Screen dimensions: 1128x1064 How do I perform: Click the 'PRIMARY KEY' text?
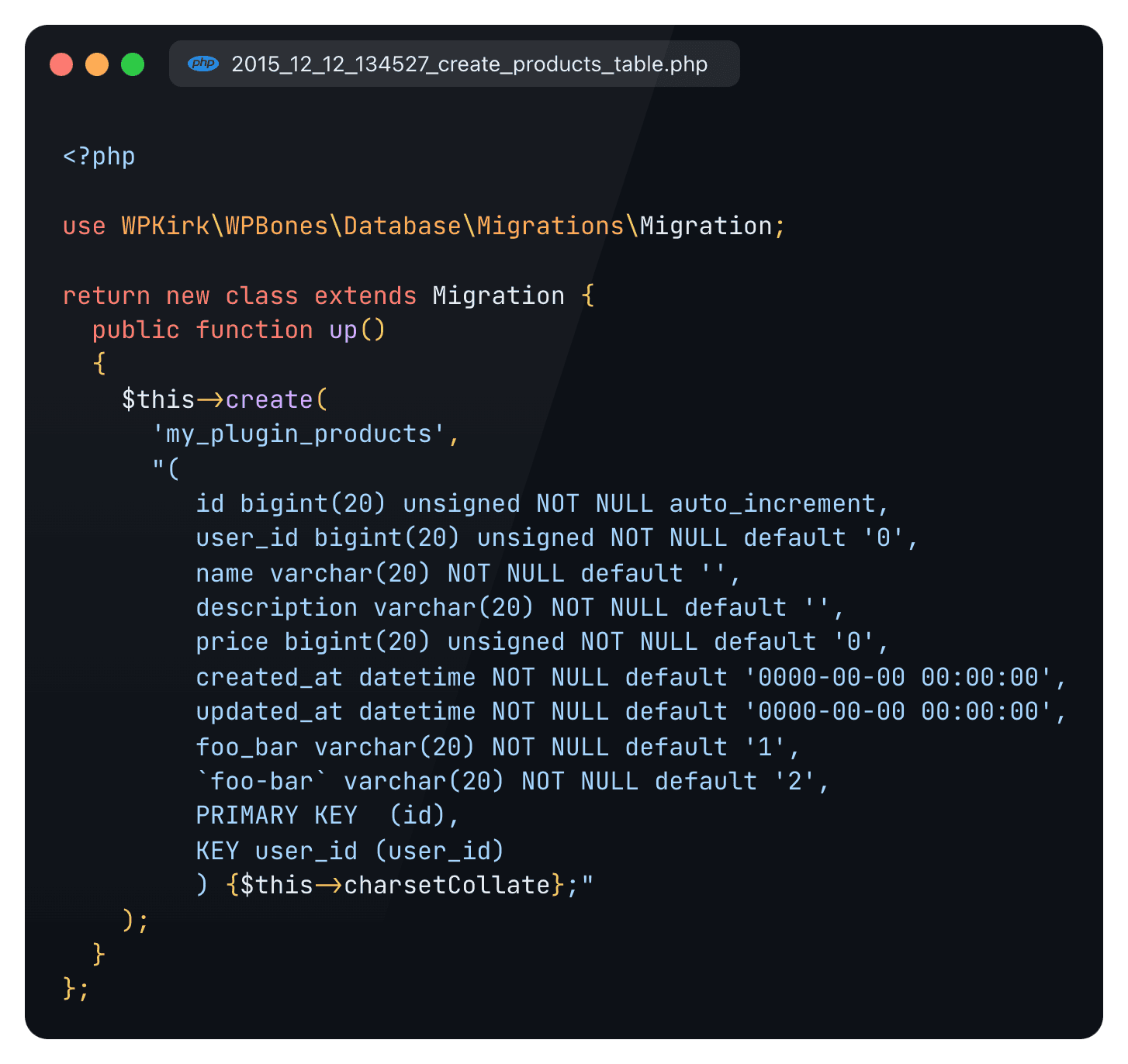276,816
